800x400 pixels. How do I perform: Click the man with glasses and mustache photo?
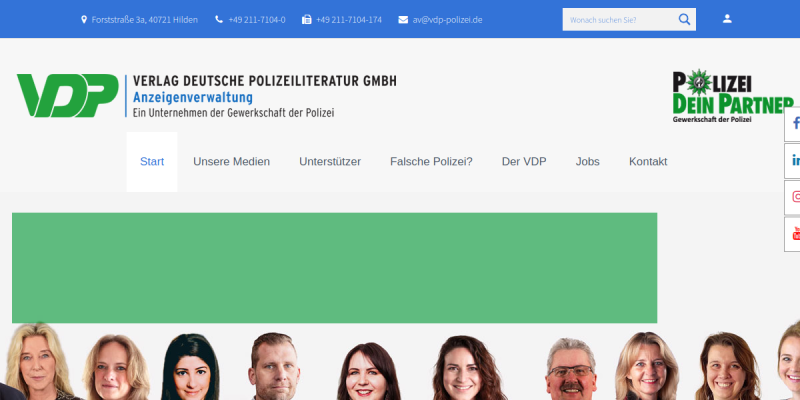(571, 369)
